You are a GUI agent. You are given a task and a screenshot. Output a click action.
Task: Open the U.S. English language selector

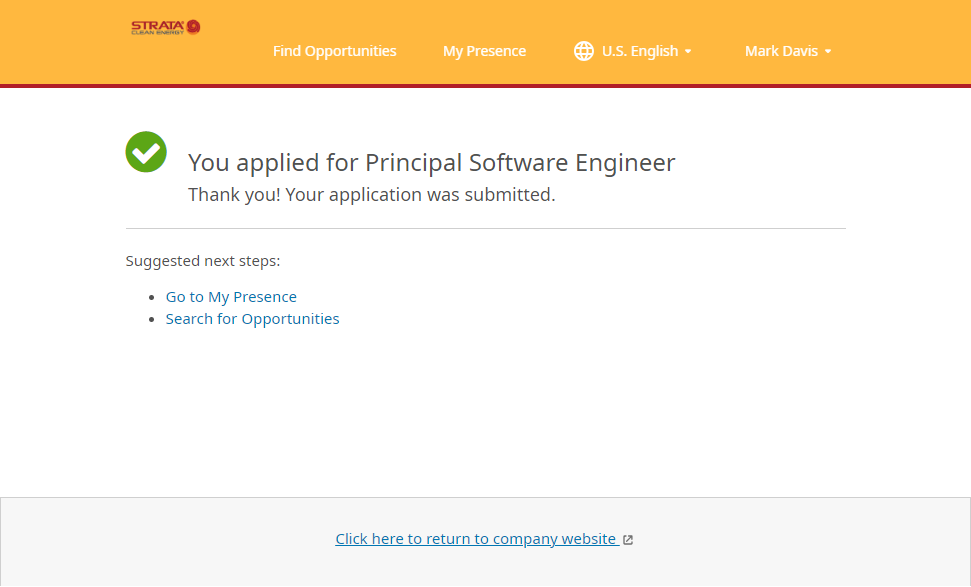639,51
